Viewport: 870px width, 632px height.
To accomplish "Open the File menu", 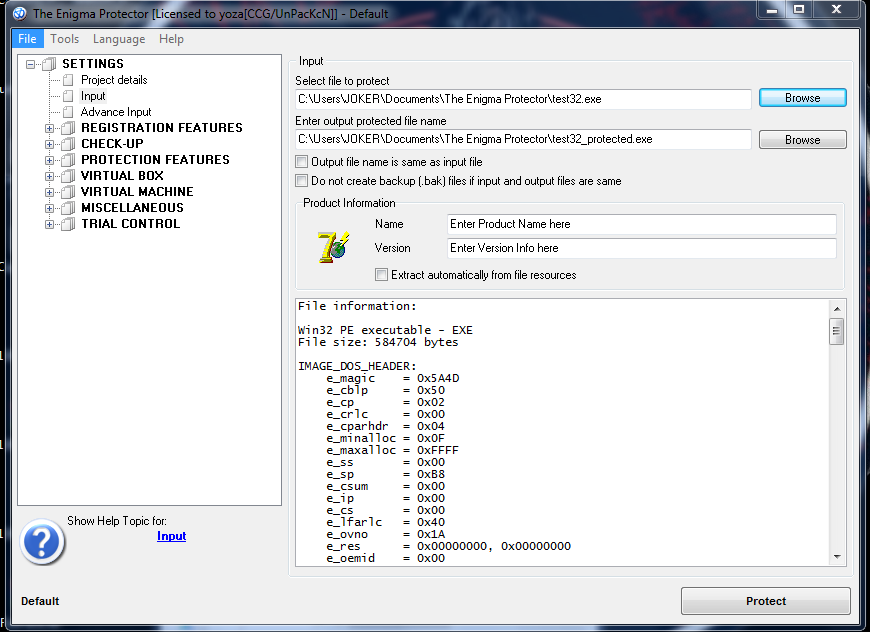I will click(27, 39).
